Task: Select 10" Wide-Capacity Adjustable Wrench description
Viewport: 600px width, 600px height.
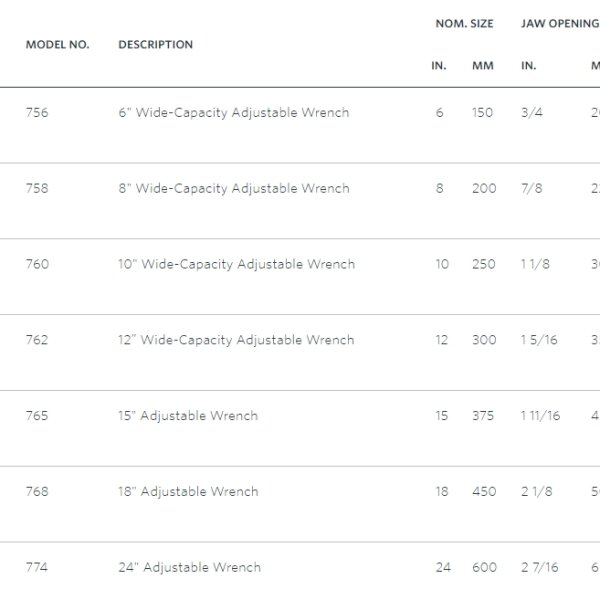Action: coord(236,265)
